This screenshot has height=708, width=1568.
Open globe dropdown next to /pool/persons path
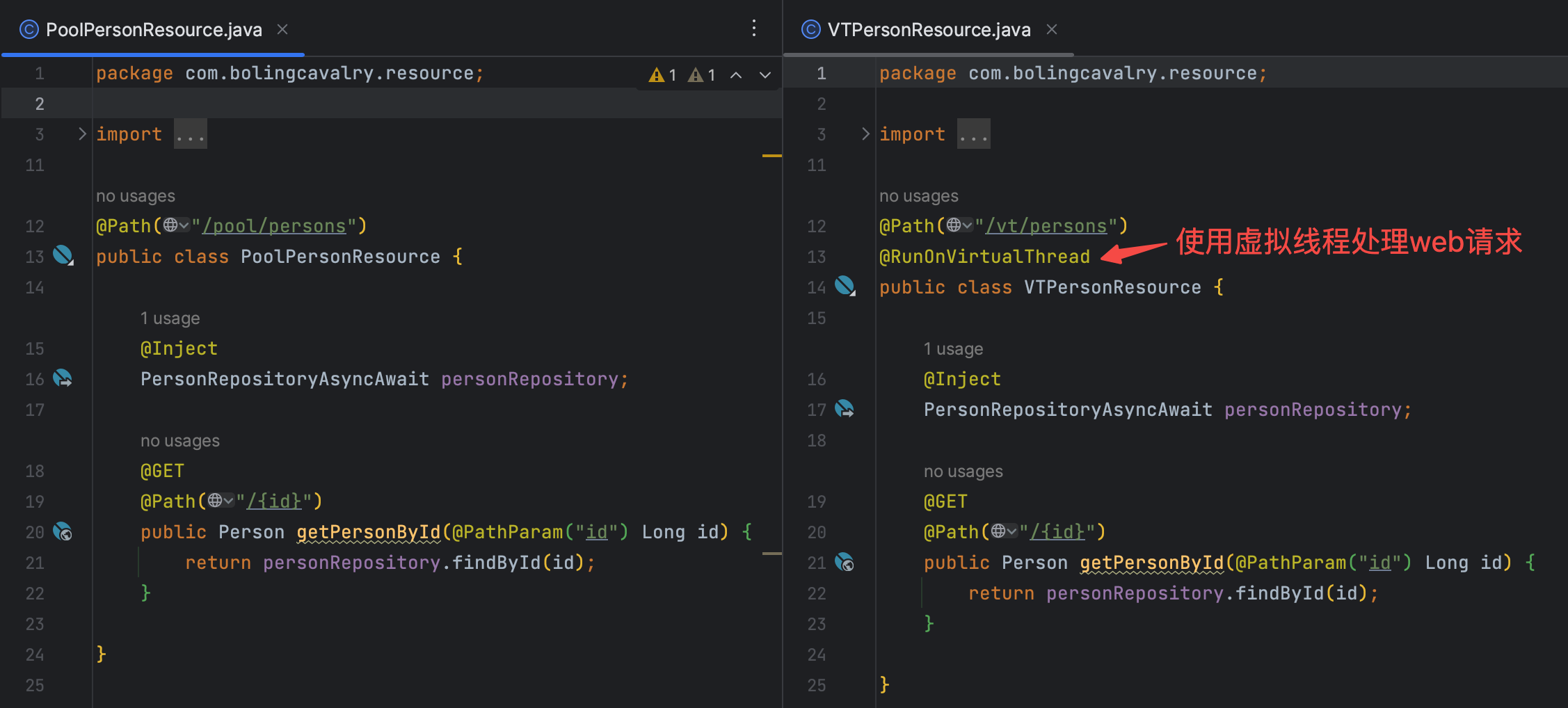pyautogui.click(x=176, y=225)
